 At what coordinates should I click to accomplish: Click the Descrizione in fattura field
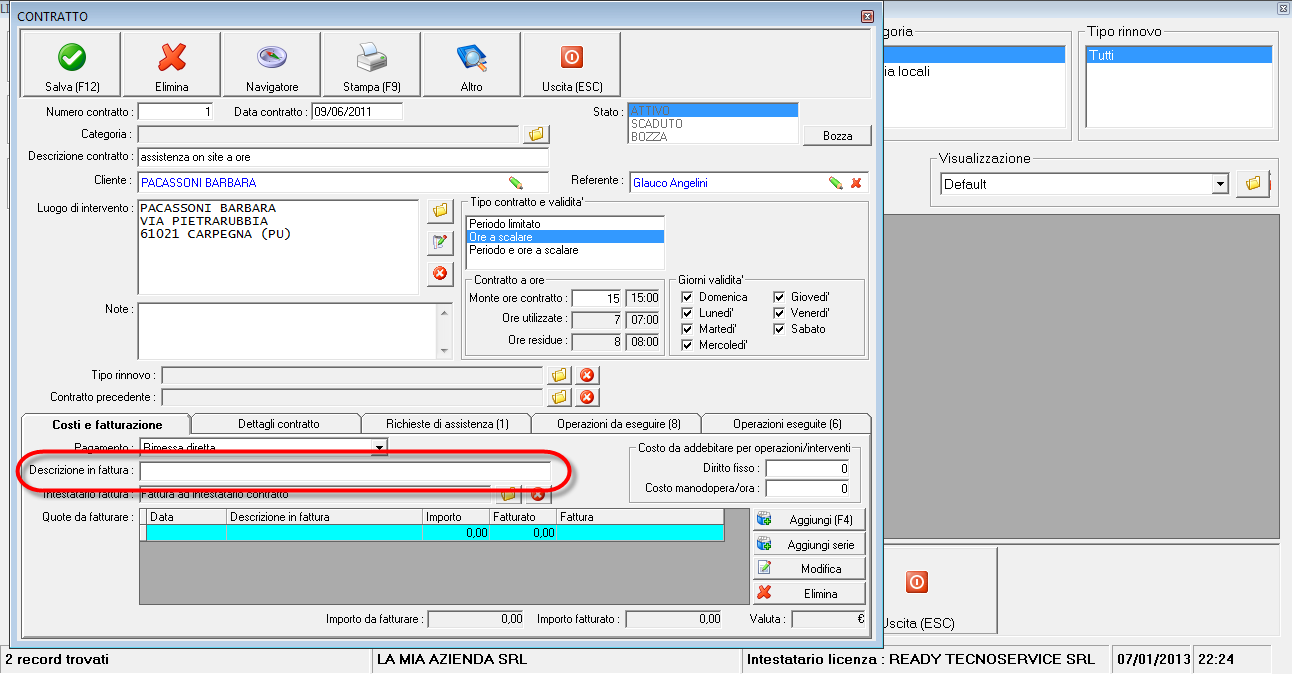[x=345, y=471]
